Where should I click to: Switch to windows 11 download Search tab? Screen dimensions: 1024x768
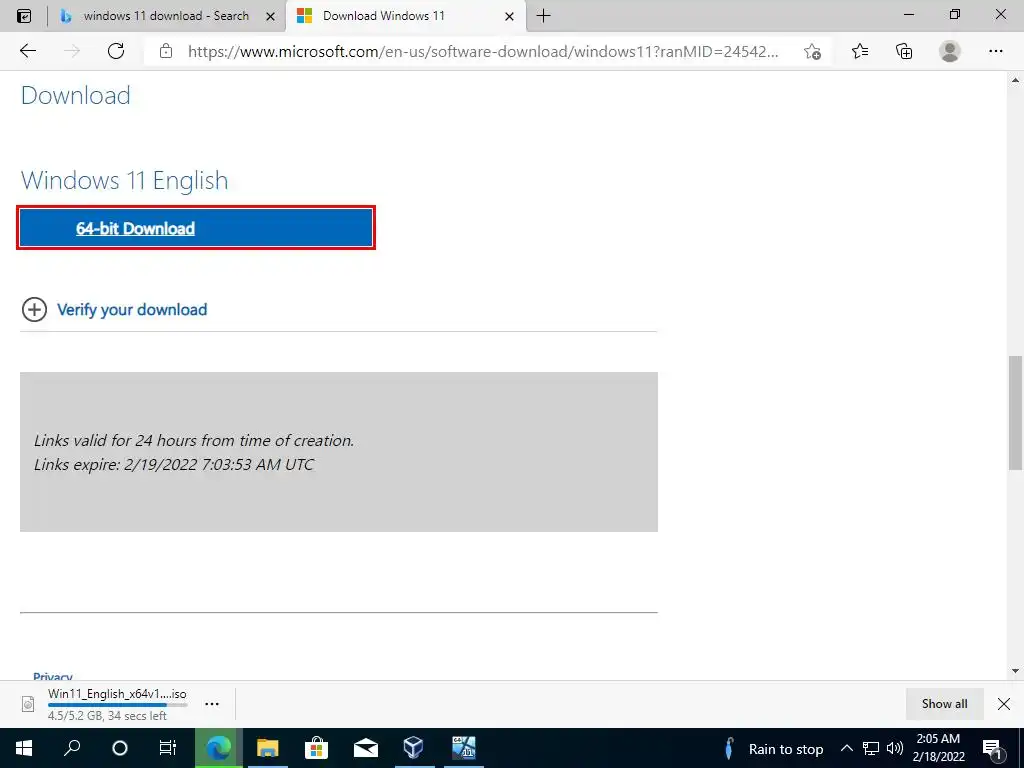pos(166,16)
